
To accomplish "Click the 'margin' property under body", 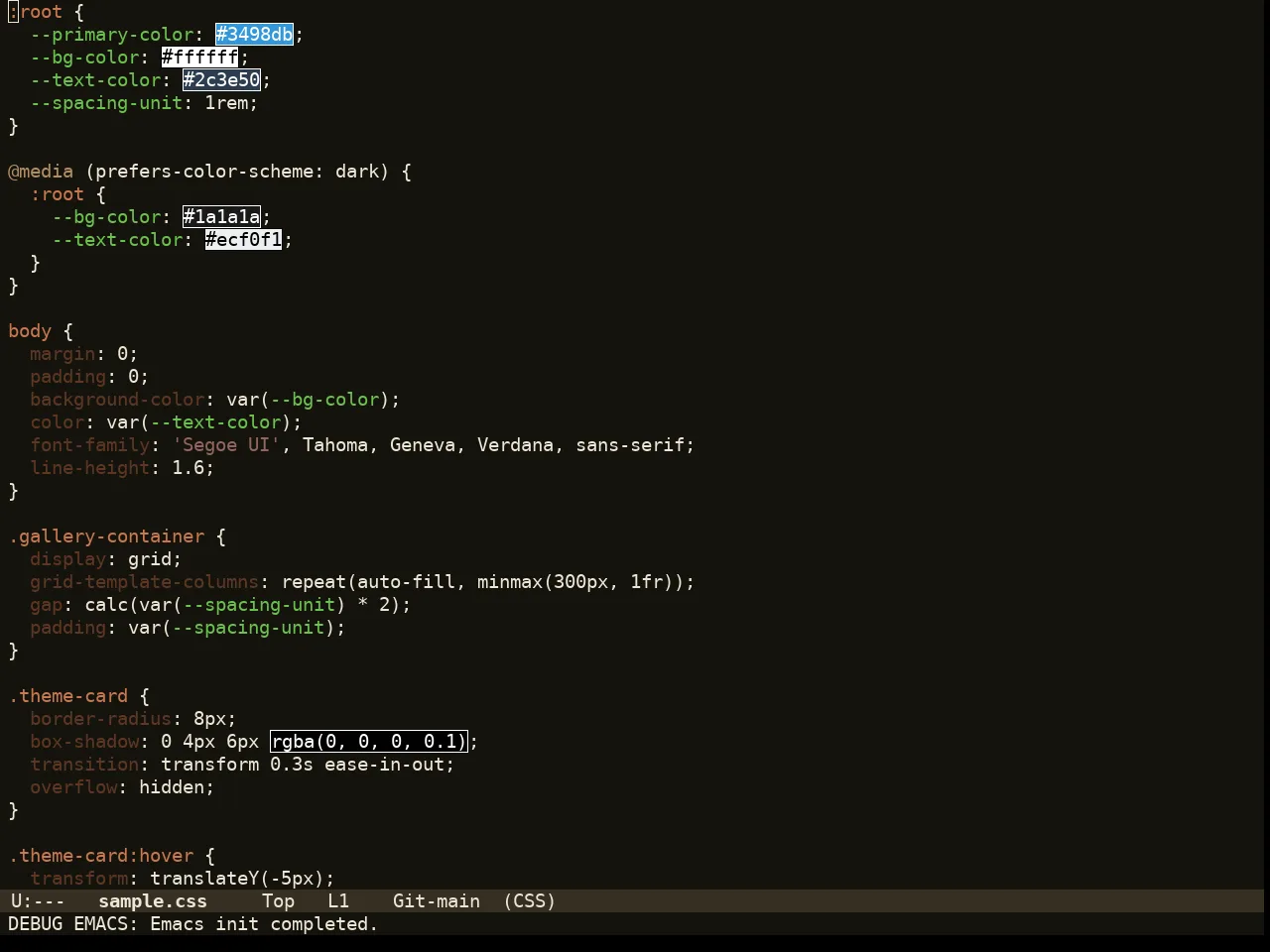I will point(63,354).
